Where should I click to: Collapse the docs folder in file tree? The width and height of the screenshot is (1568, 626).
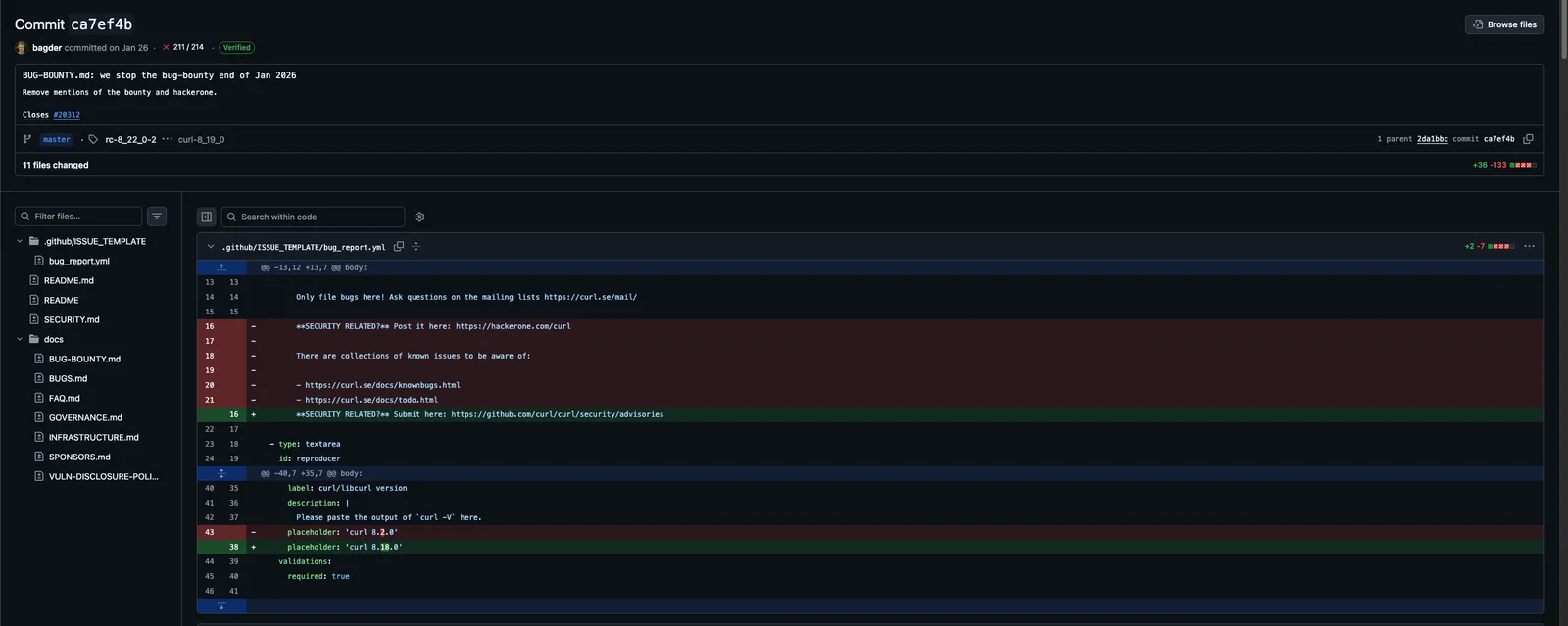pos(20,339)
